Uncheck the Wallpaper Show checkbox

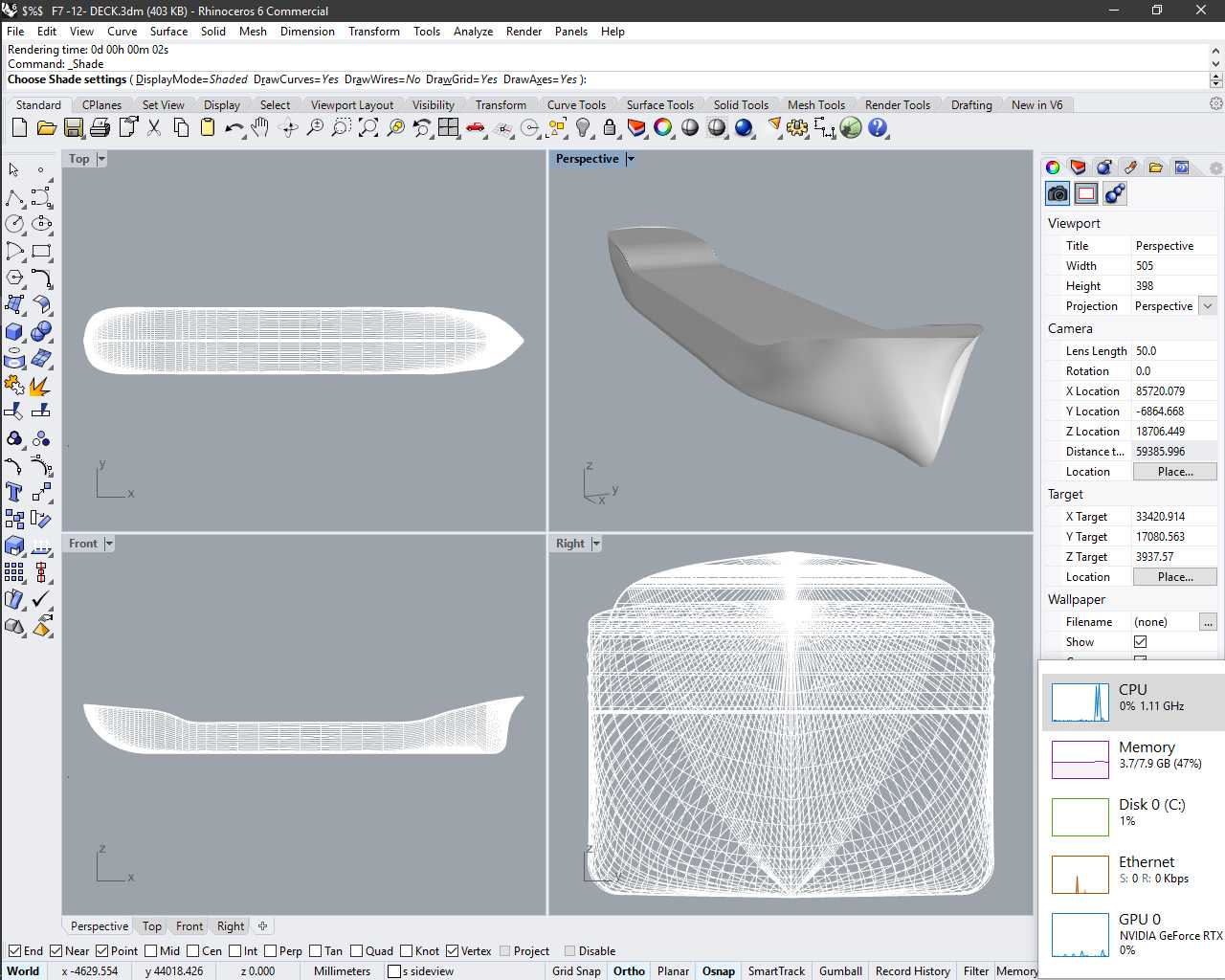click(x=1140, y=641)
